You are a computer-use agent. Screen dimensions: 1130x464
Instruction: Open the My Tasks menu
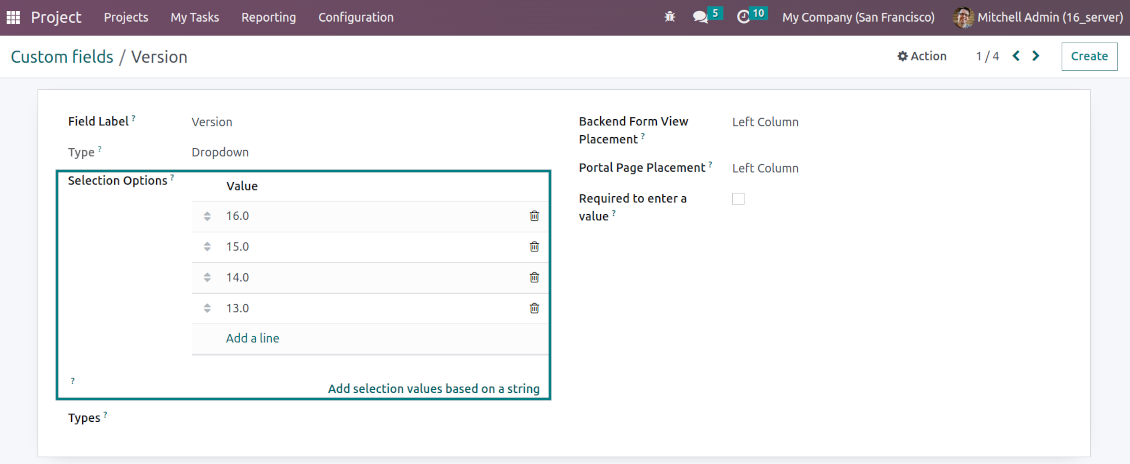[194, 17]
